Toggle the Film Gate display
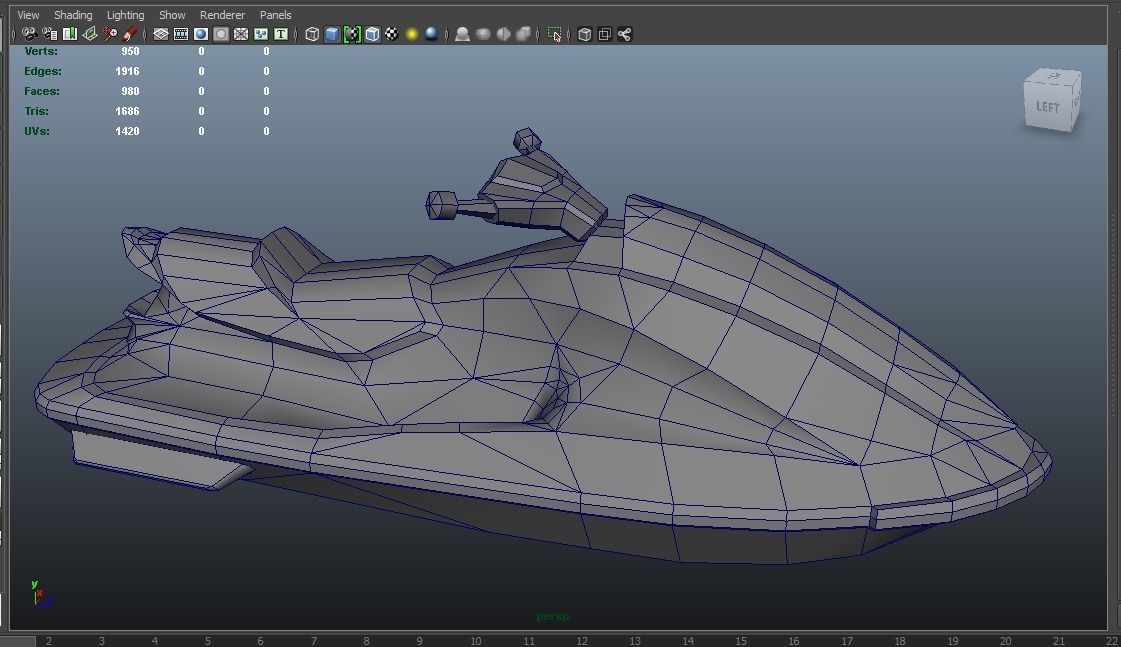1121x647 pixels. click(x=181, y=34)
